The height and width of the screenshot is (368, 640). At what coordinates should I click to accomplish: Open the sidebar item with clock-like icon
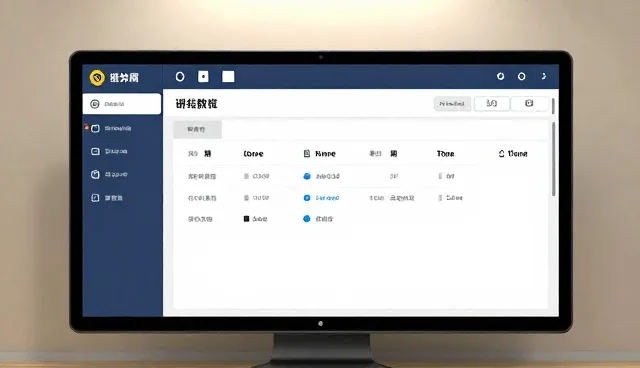[122, 175]
